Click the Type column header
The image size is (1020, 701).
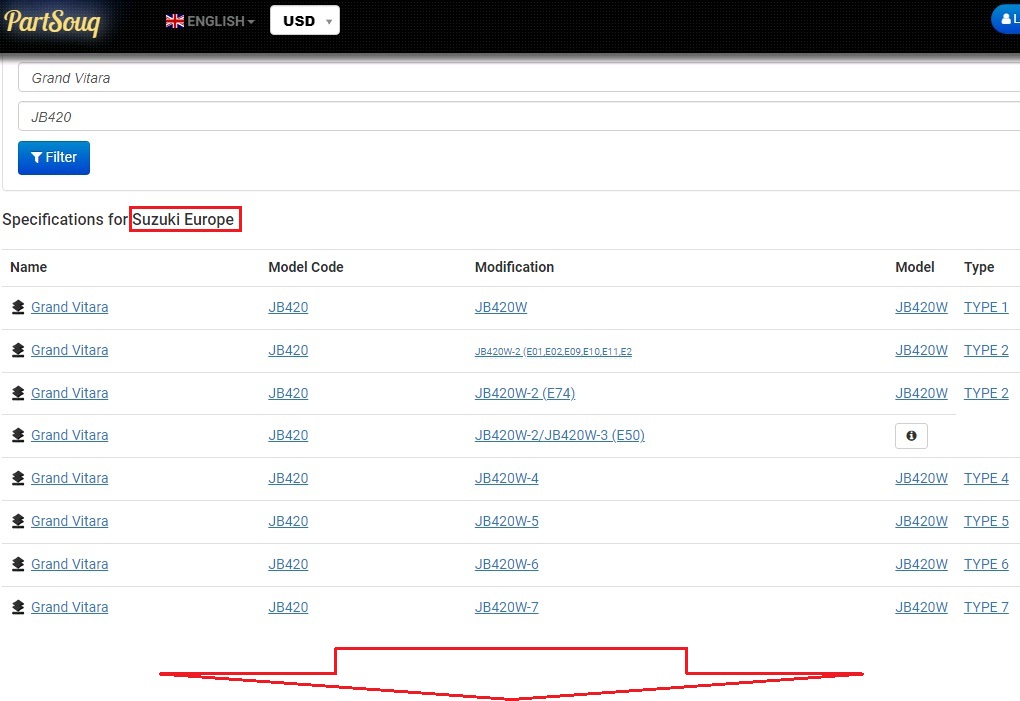(979, 267)
